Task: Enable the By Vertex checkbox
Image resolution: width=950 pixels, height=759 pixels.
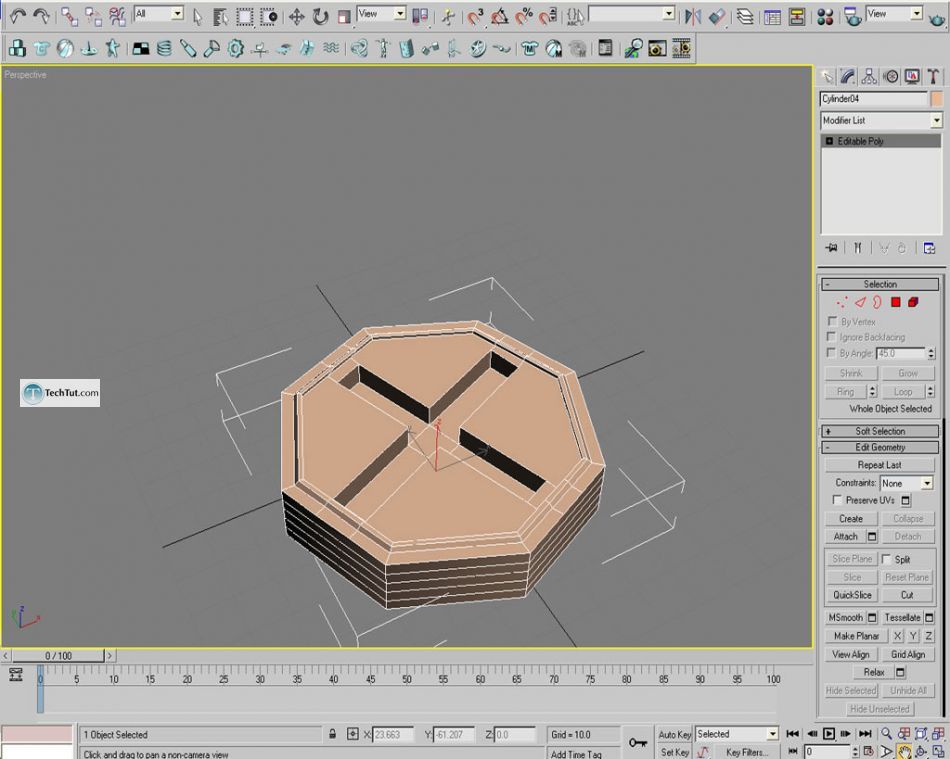Action: (832, 321)
